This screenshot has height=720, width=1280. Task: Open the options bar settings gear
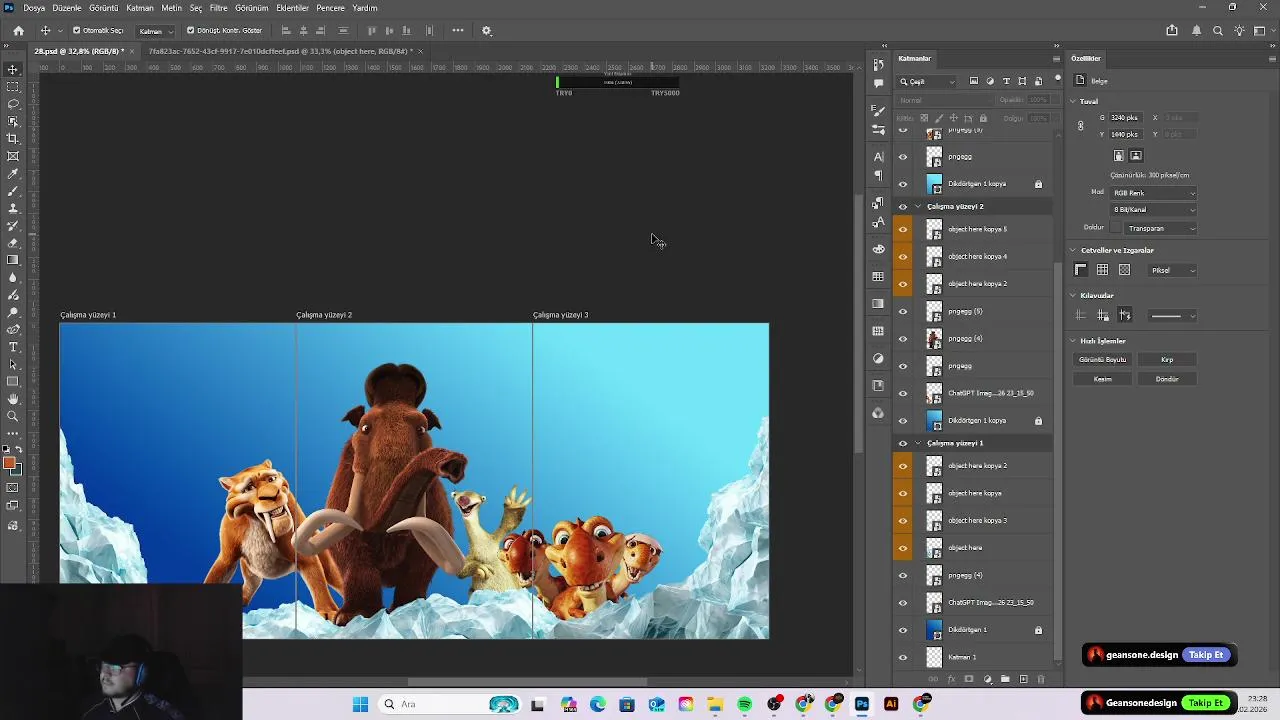pos(487,30)
